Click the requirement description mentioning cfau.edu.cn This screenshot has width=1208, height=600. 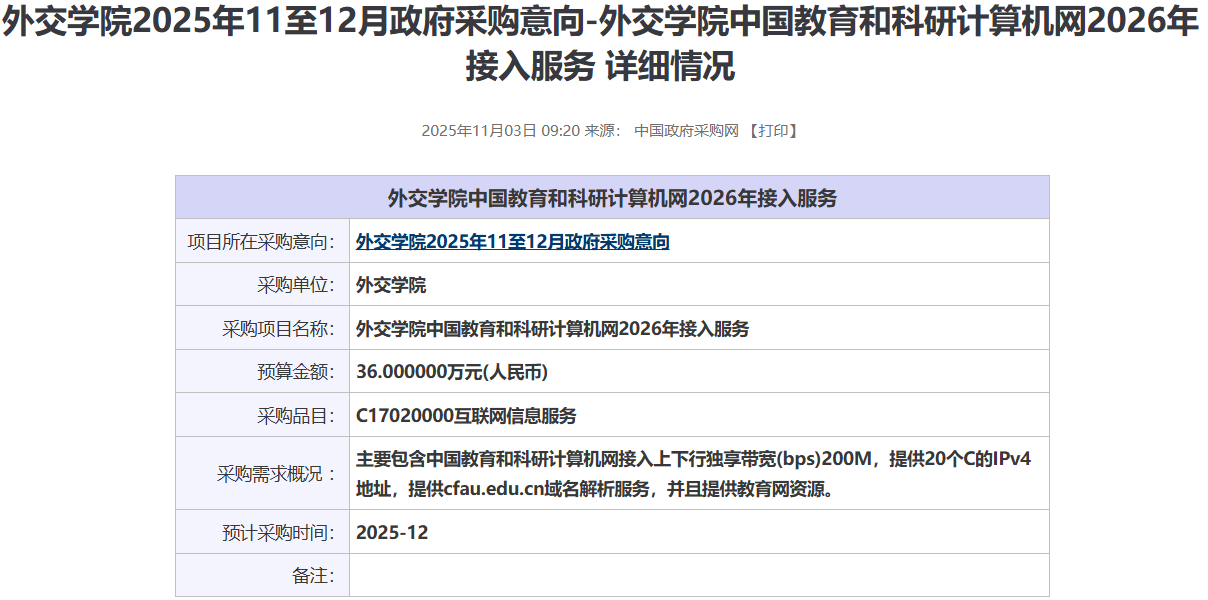pyautogui.click(x=692, y=474)
